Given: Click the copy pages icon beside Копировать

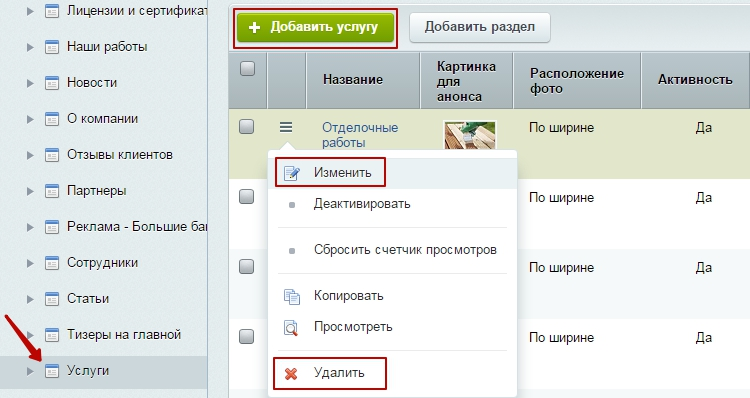Looking at the screenshot, I should click(x=292, y=297).
